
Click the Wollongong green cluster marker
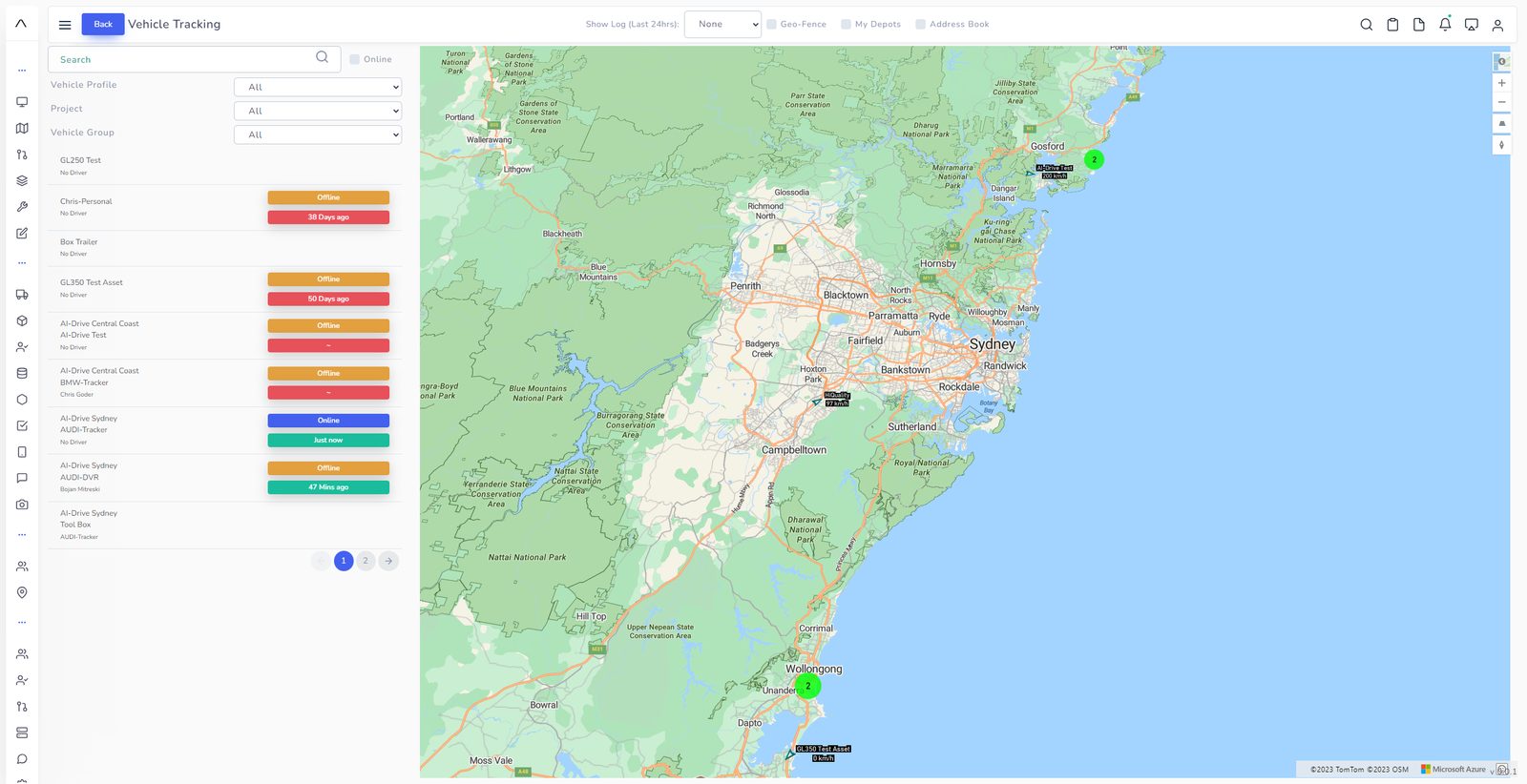click(808, 686)
